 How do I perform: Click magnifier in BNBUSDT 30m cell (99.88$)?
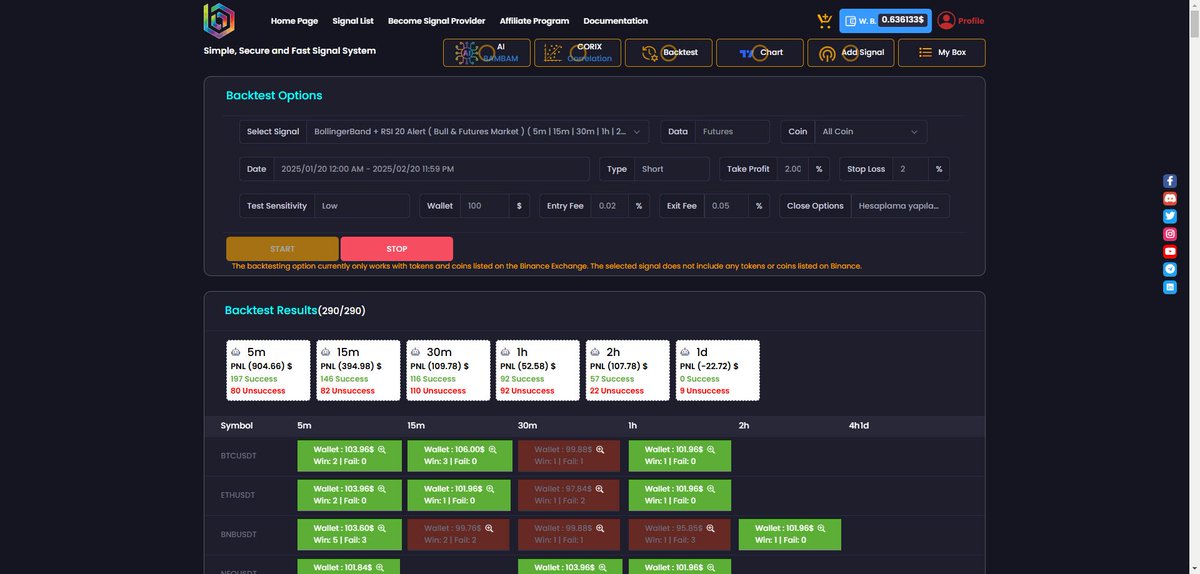coord(600,528)
